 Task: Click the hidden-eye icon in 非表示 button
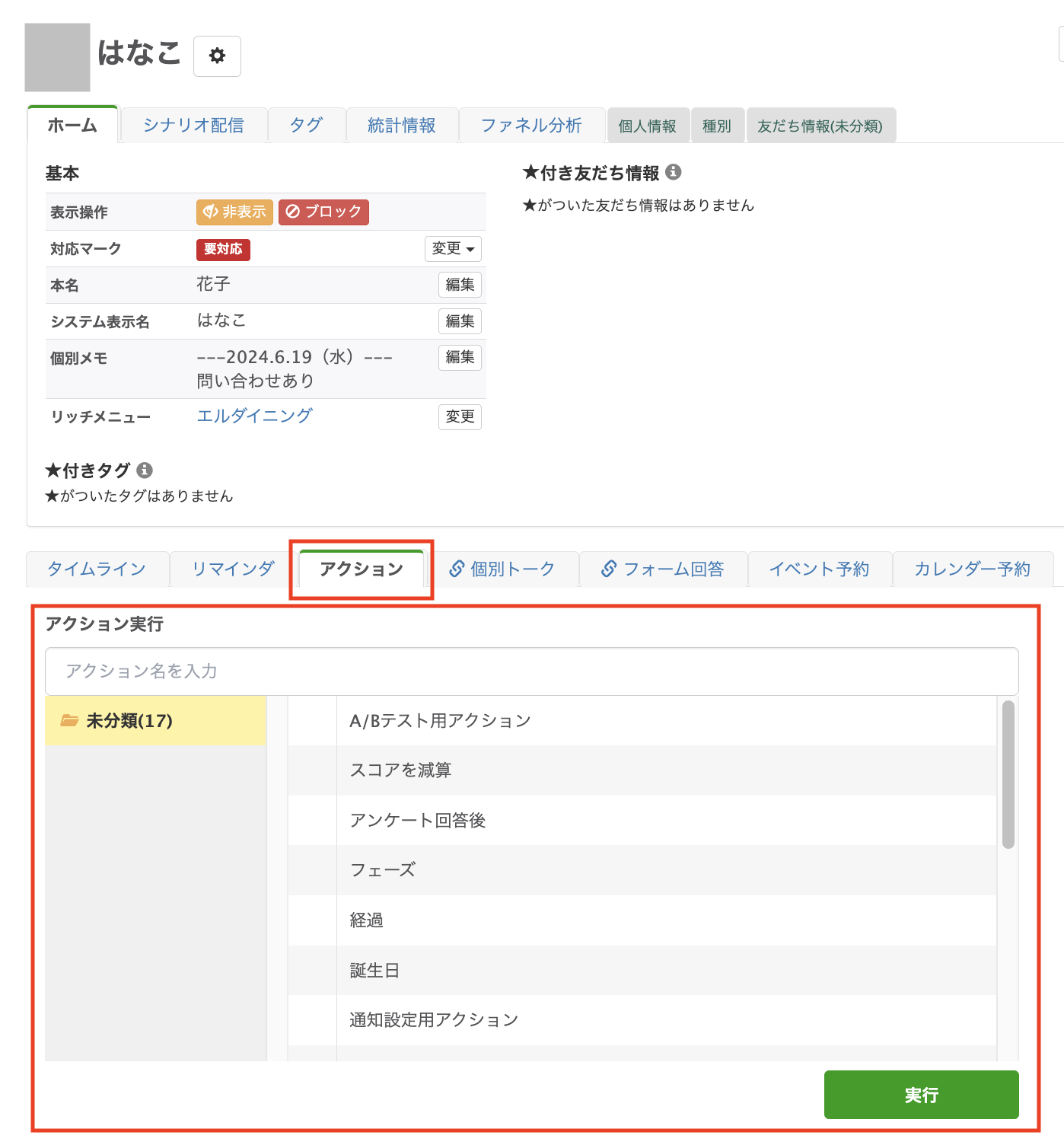pos(211,212)
